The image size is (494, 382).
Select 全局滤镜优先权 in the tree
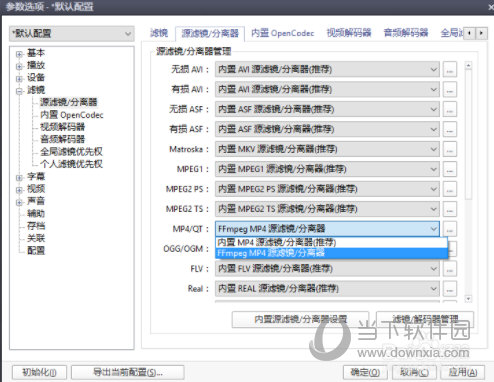(x=71, y=152)
